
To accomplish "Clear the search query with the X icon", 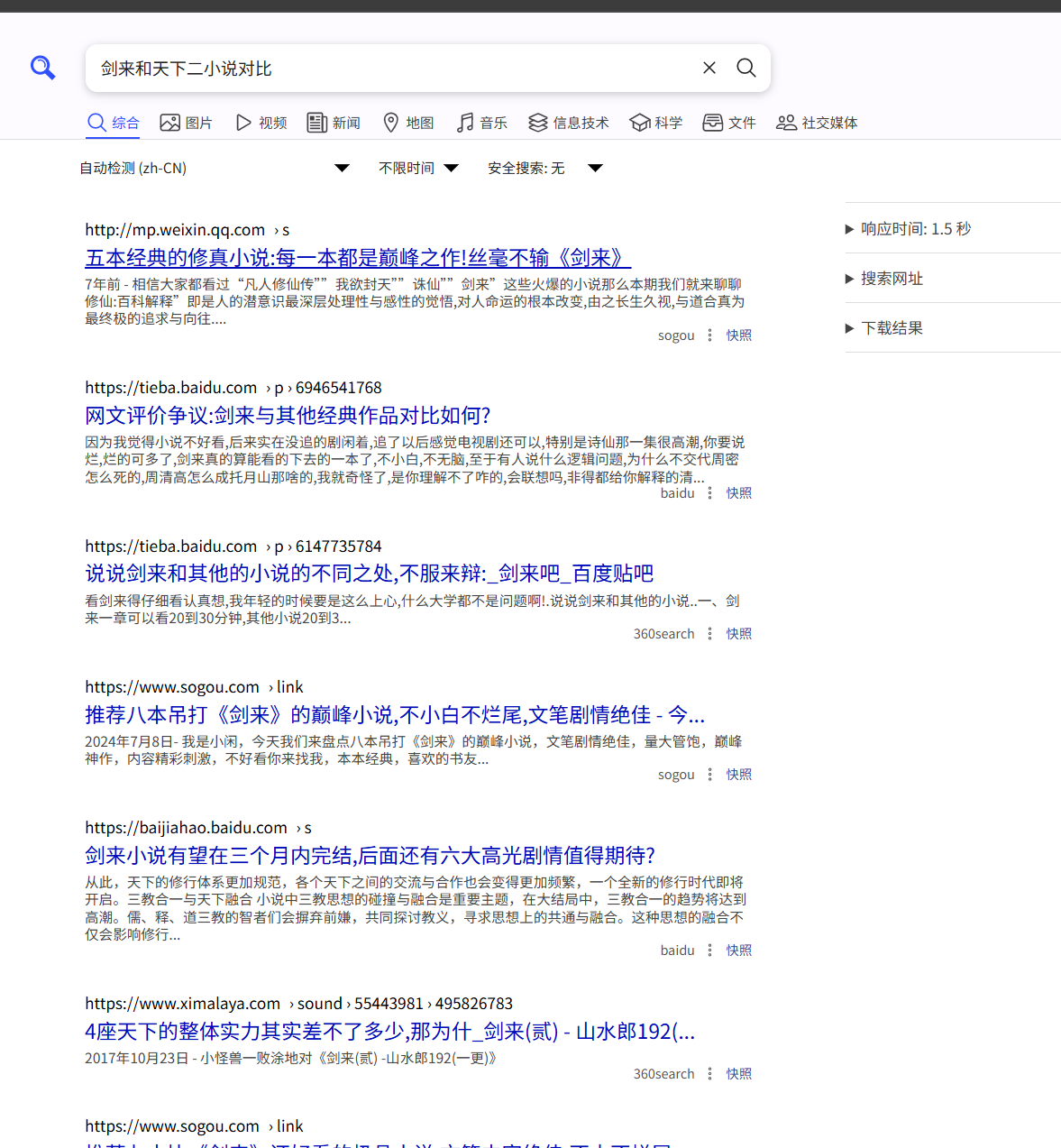I will pos(709,68).
